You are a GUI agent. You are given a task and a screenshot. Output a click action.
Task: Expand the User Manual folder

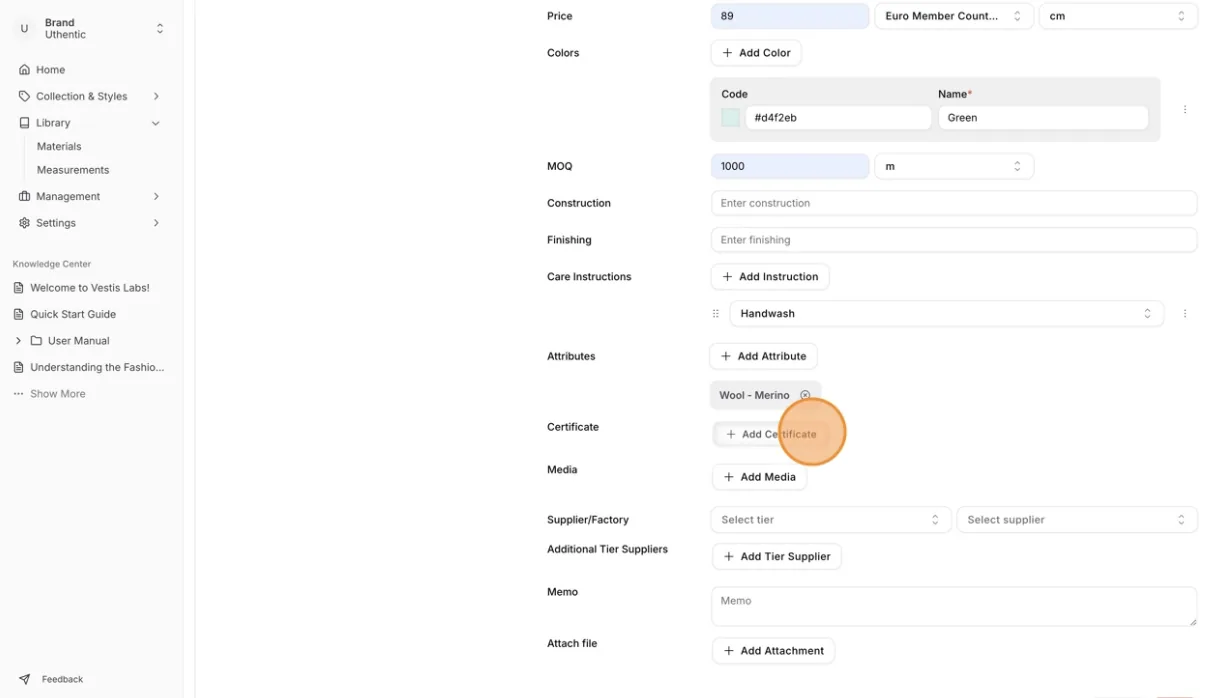coord(18,341)
